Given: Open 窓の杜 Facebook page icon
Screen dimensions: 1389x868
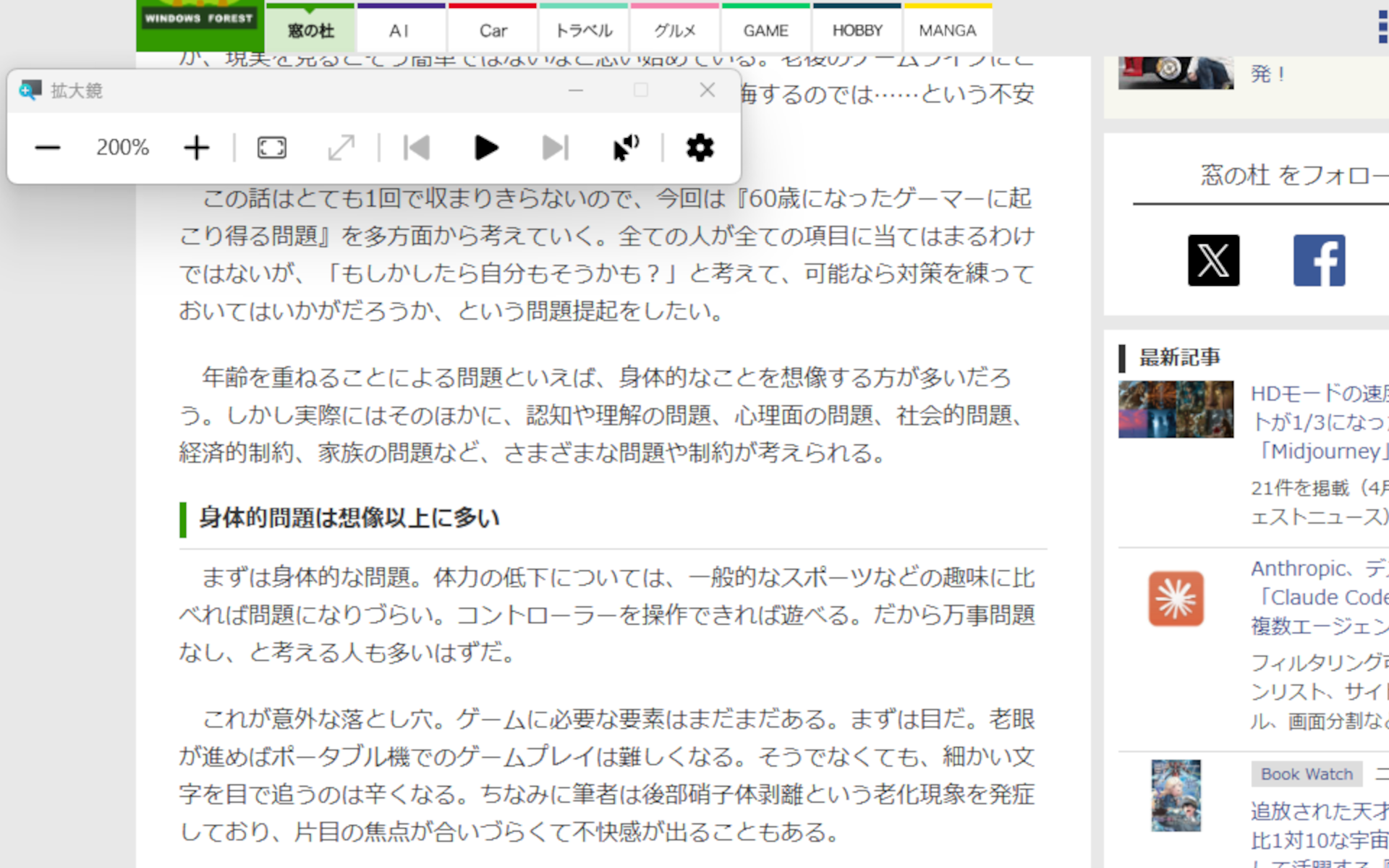Looking at the screenshot, I should (1318, 260).
